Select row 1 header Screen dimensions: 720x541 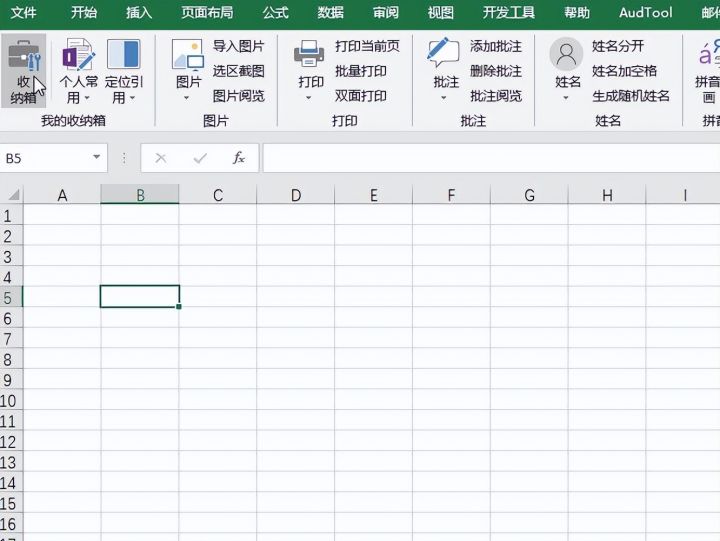[11, 215]
